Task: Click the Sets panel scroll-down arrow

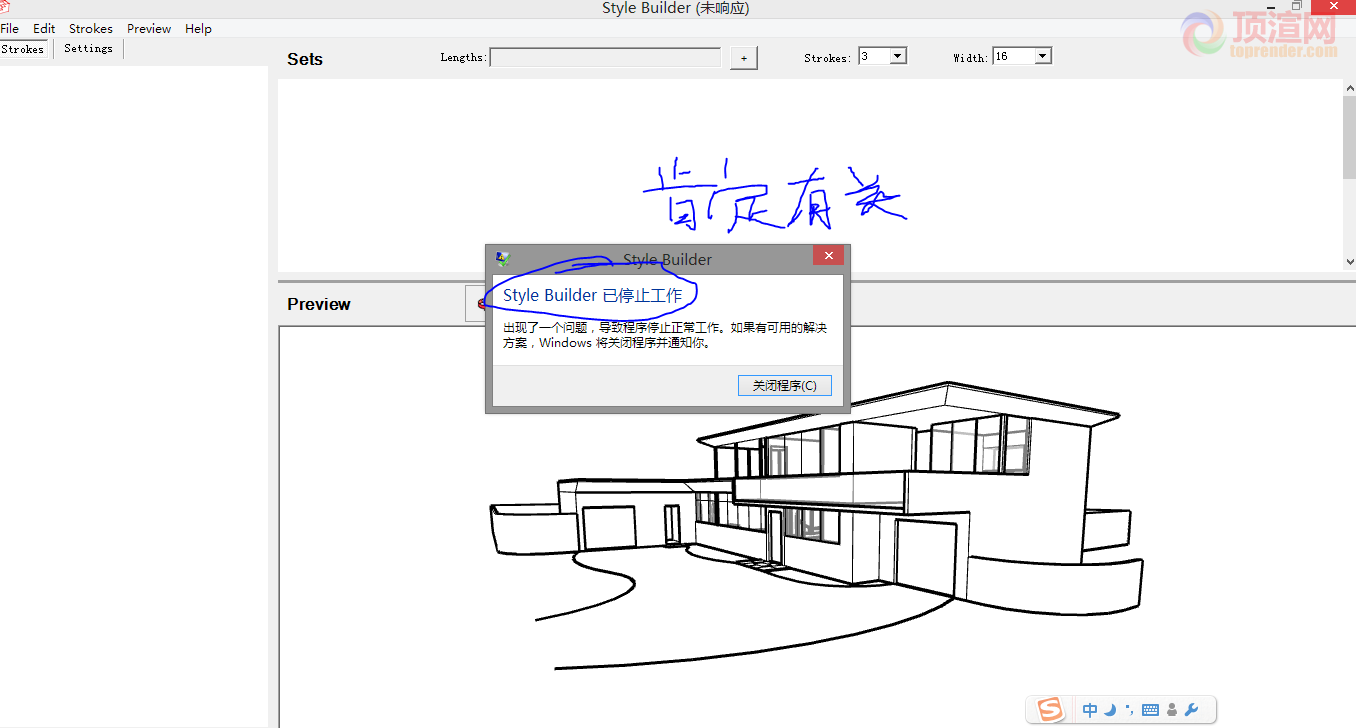Action: point(1349,262)
